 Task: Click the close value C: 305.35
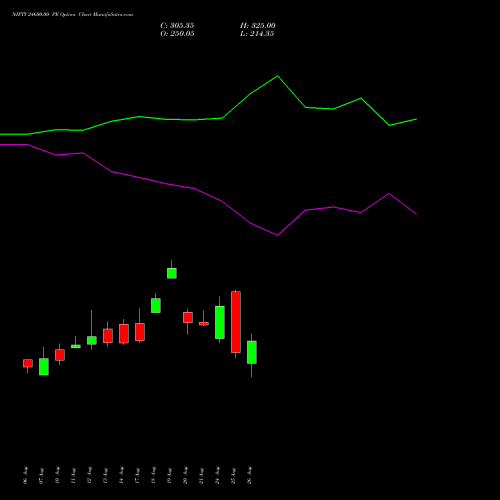point(177,26)
